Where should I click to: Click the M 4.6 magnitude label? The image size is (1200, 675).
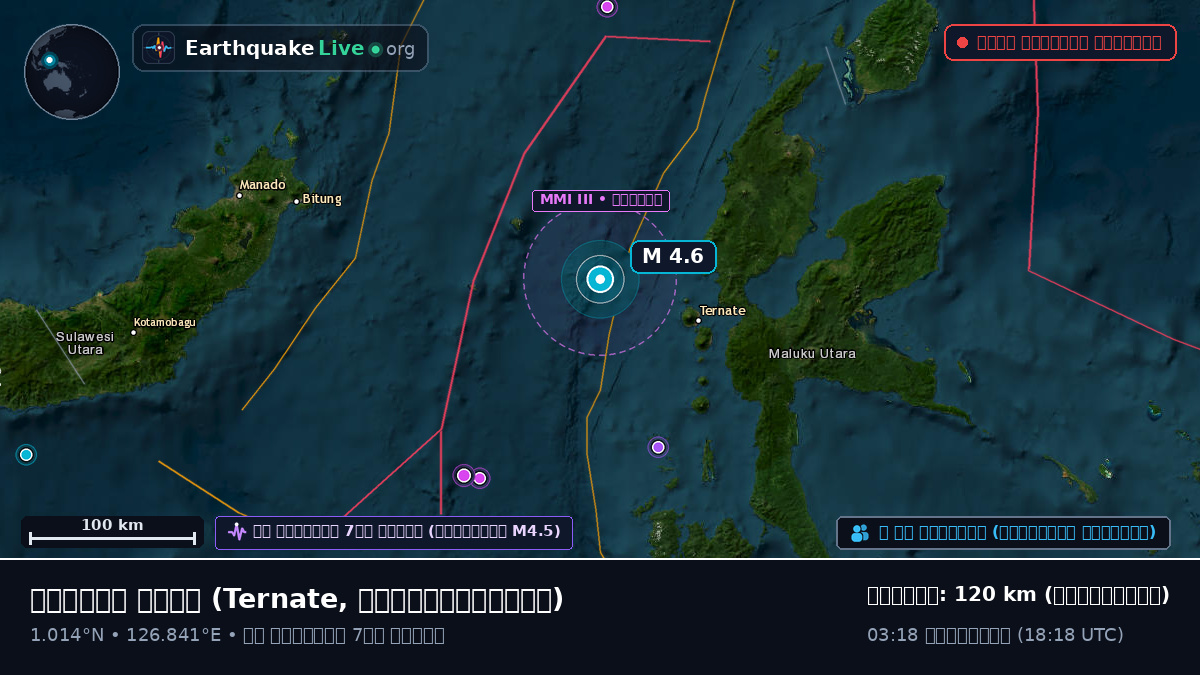(x=673, y=257)
